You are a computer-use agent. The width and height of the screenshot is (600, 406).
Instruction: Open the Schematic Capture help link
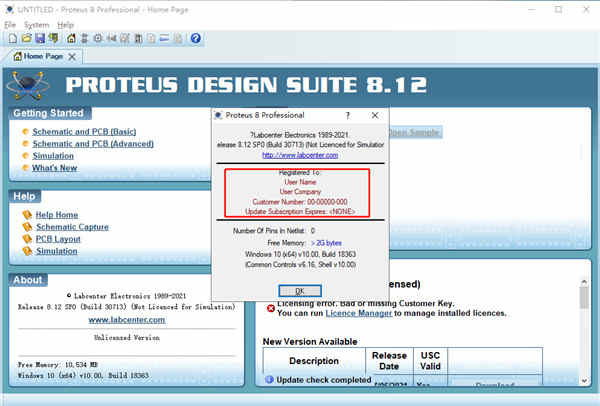point(72,227)
